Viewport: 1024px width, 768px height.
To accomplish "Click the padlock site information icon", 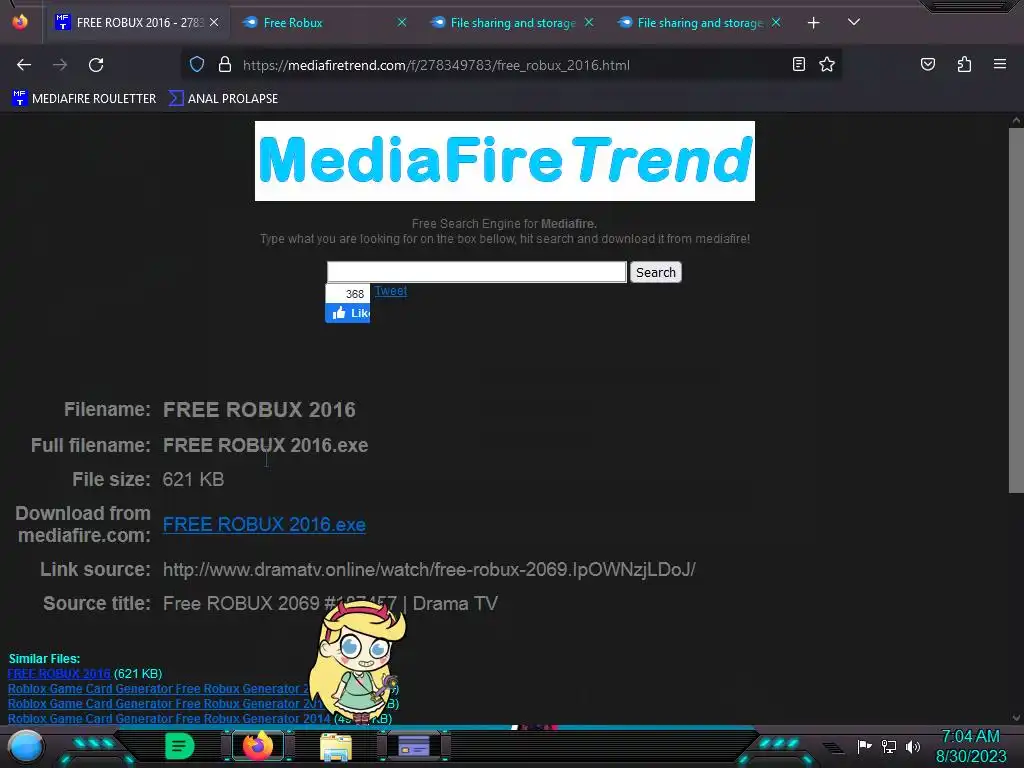I will 225,65.
